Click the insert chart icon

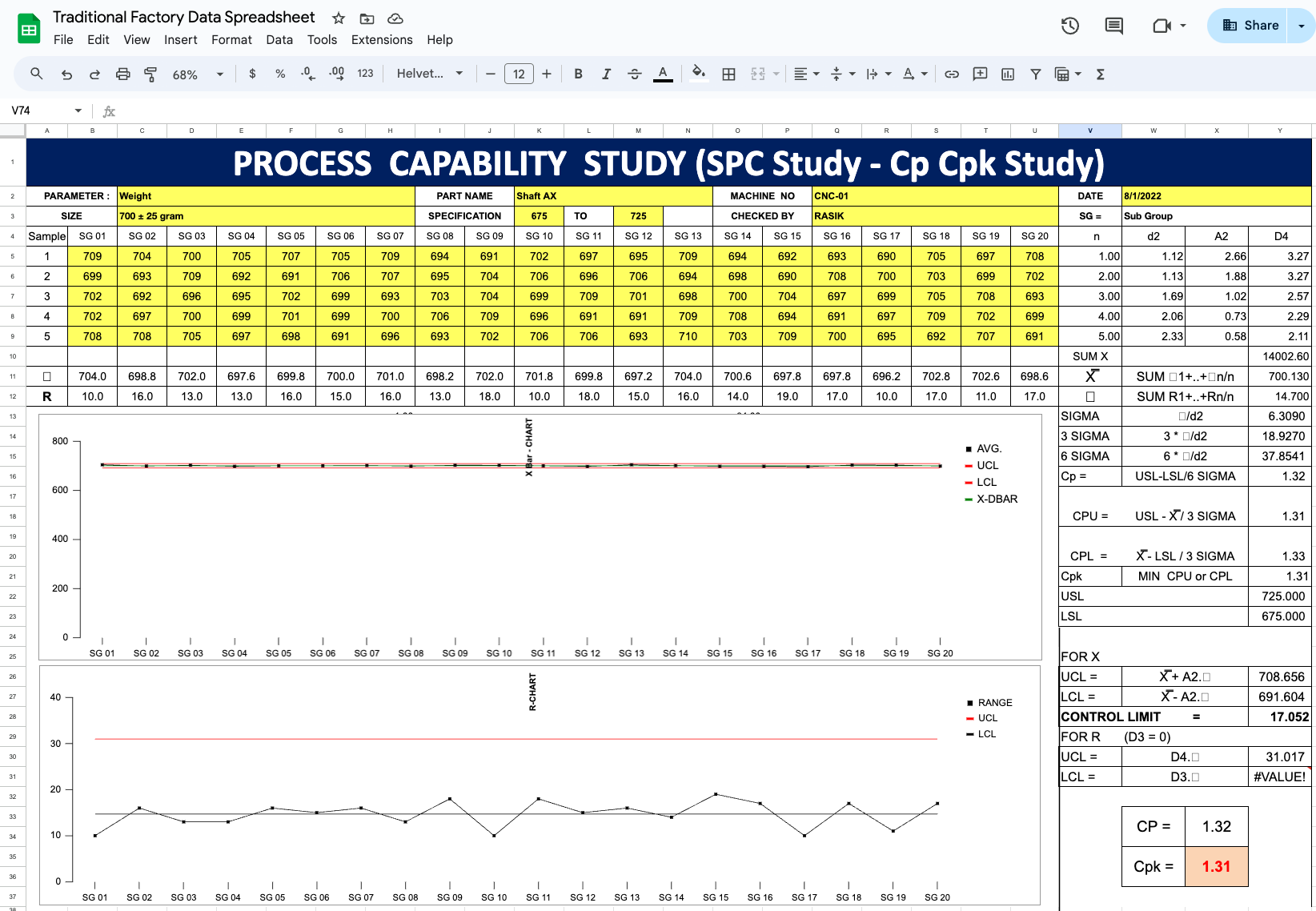pyautogui.click(x=1008, y=74)
